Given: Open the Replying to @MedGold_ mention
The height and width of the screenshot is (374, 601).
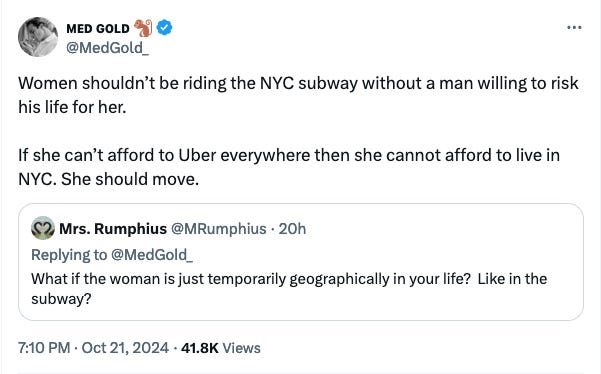Looking at the screenshot, I should point(152,255).
